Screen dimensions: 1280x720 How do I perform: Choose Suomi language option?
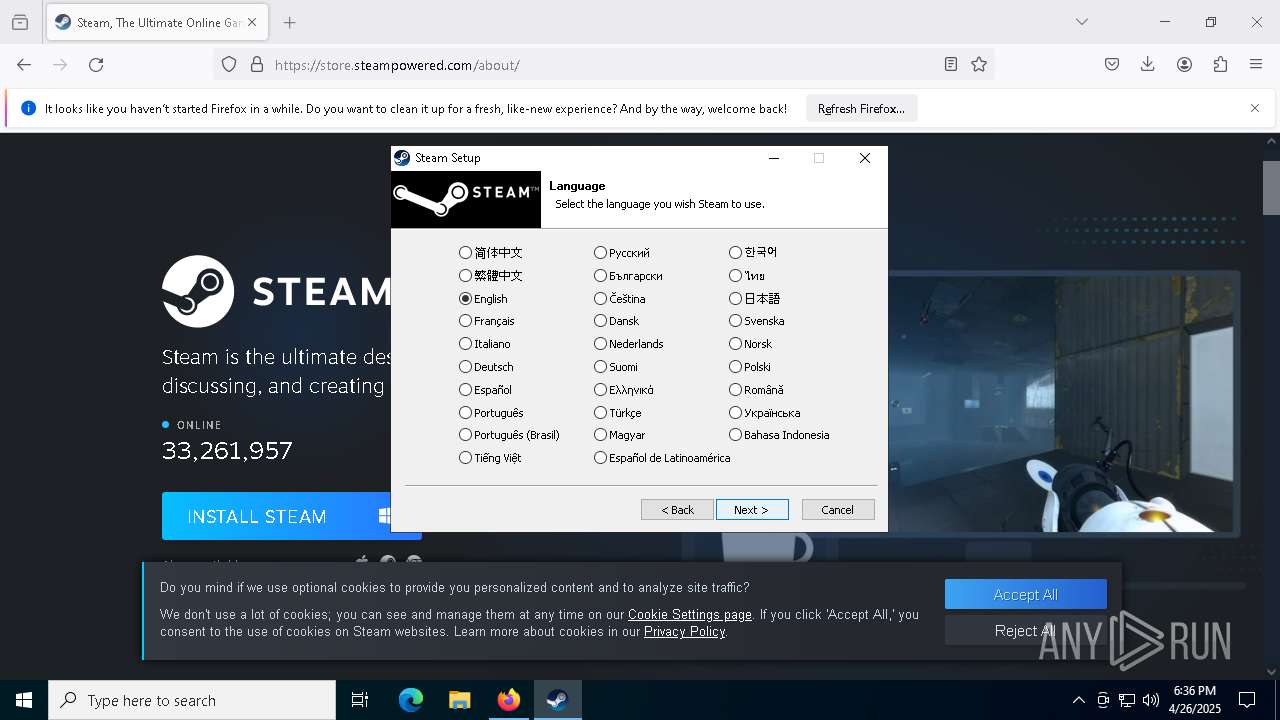click(616, 367)
